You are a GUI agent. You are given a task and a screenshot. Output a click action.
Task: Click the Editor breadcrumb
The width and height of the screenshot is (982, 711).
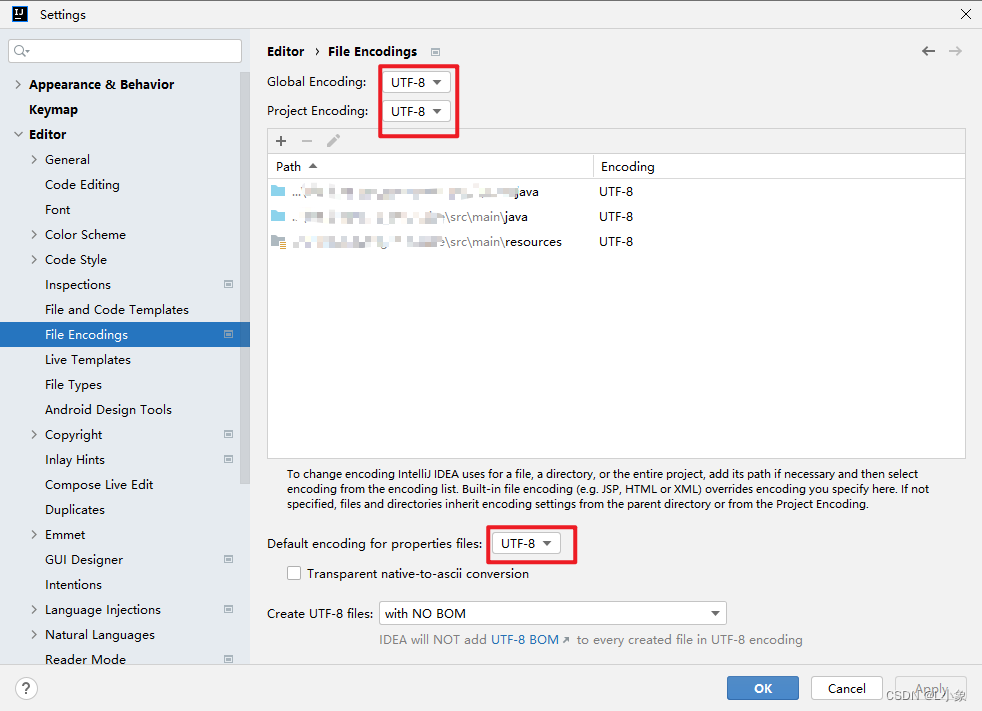[286, 51]
